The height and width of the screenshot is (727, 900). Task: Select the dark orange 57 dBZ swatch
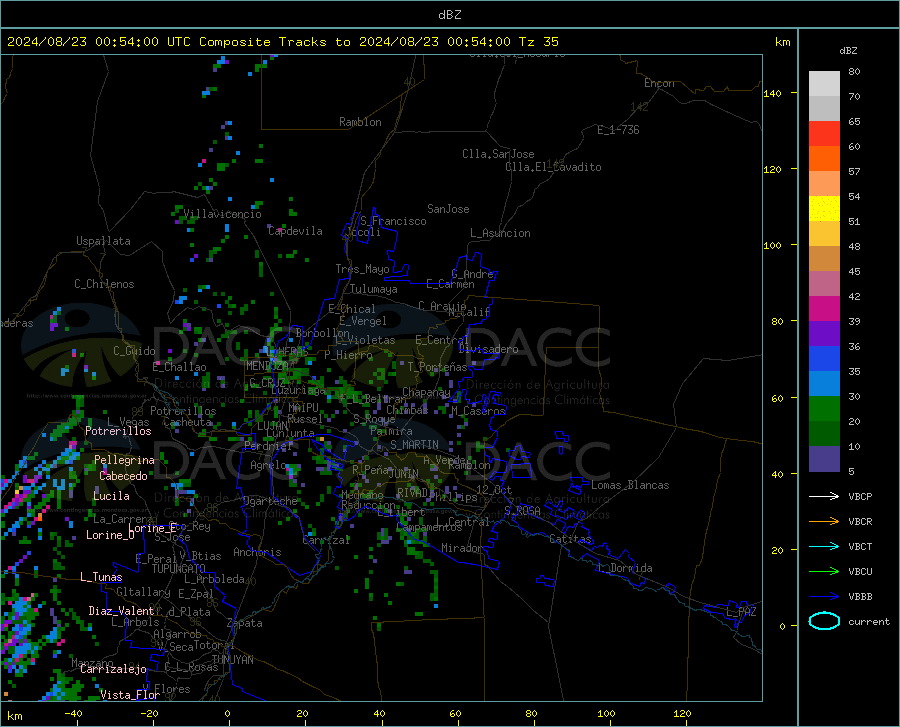[x=824, y=159]
